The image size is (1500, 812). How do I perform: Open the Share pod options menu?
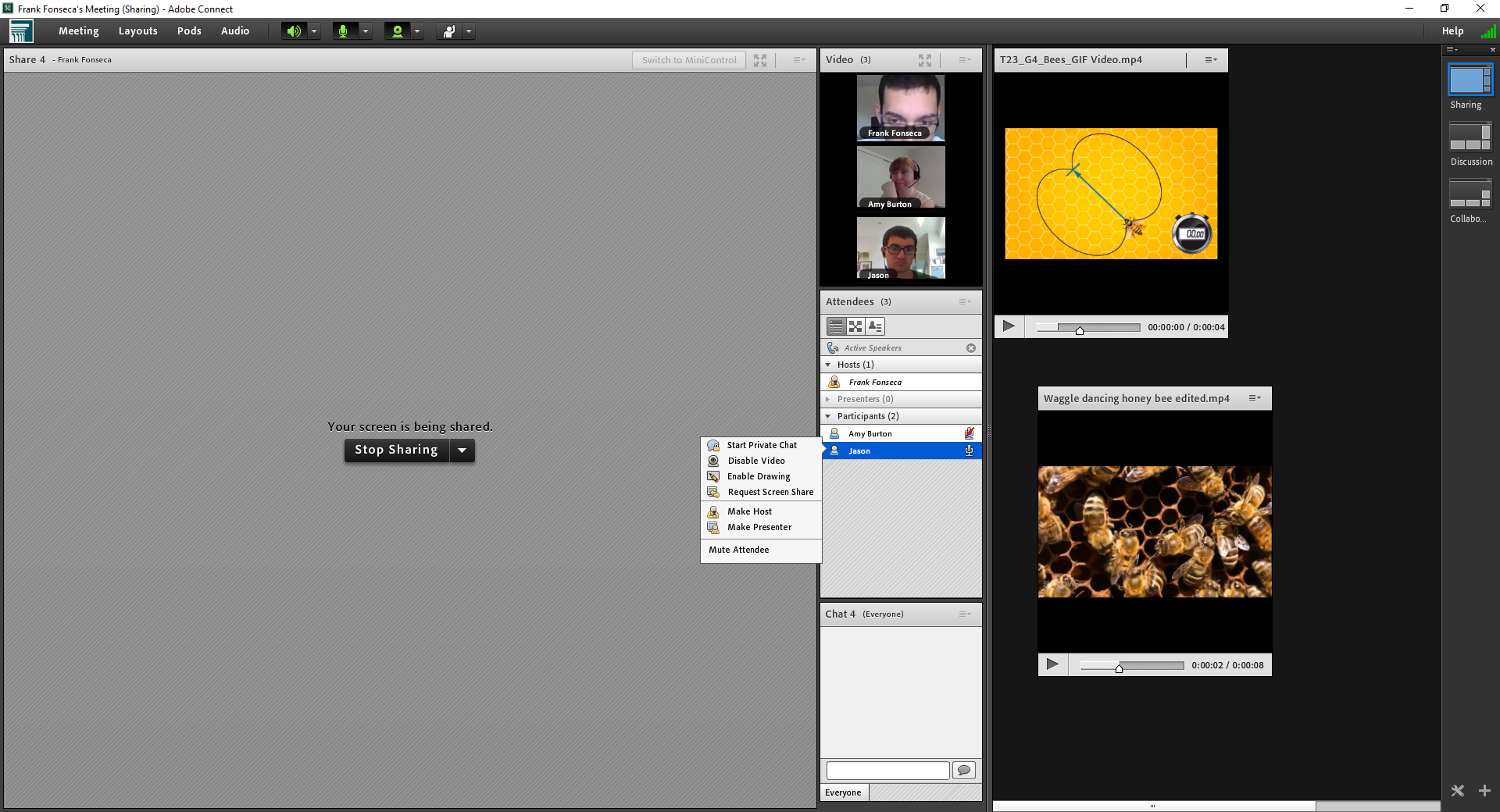click(799, 60)
